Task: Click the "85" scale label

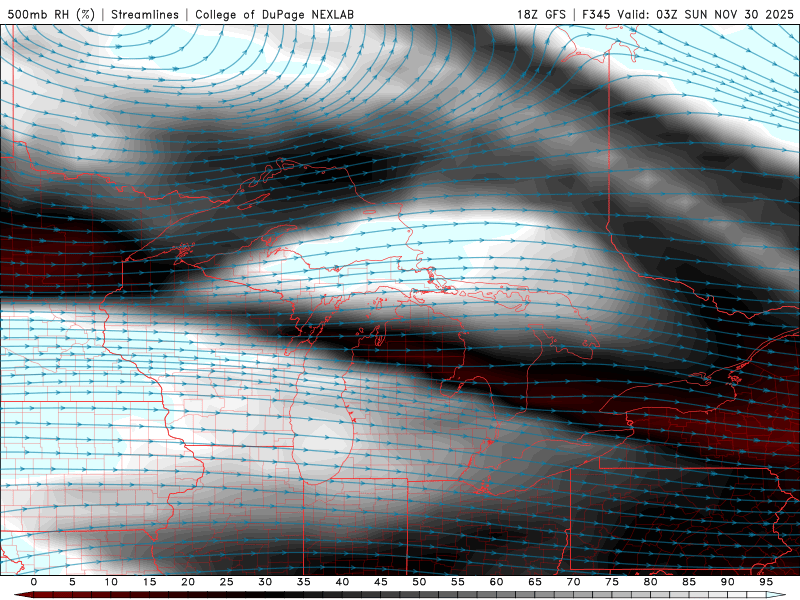Action: pos(689,582)
